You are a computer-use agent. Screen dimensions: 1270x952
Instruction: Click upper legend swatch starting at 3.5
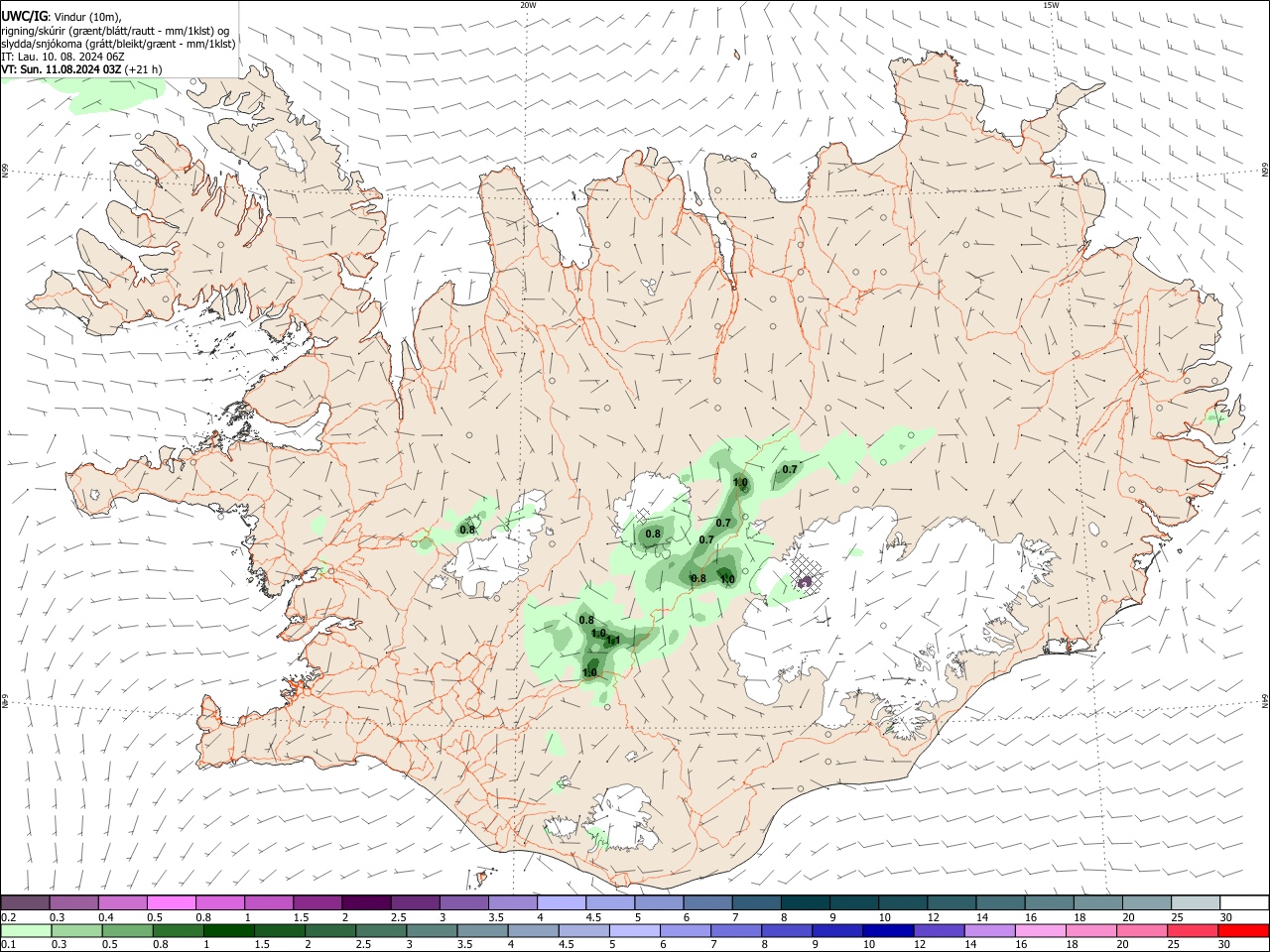point(512,902)
